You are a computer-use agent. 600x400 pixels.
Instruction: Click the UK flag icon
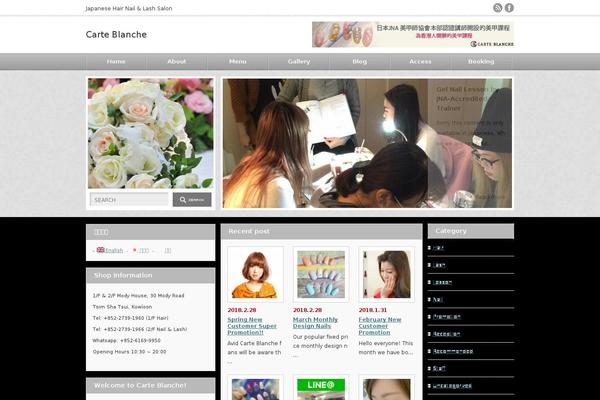(101, 250)
